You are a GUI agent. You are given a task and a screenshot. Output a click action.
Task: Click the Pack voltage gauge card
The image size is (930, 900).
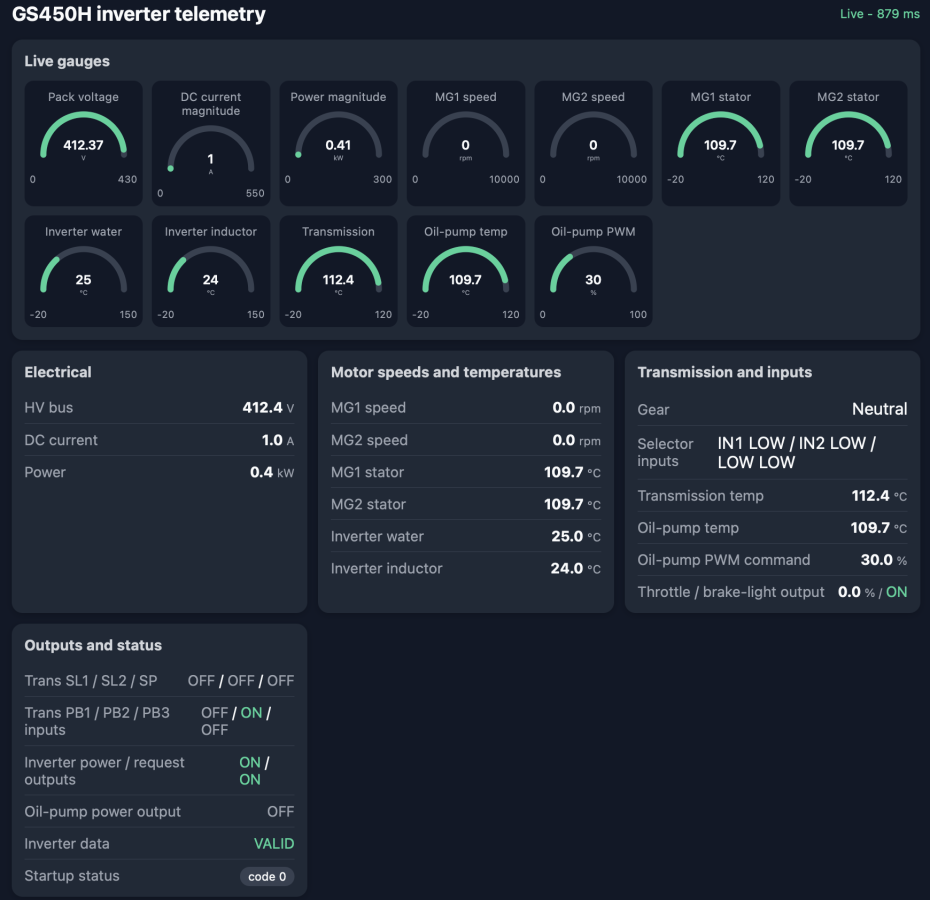pos(83,144)
